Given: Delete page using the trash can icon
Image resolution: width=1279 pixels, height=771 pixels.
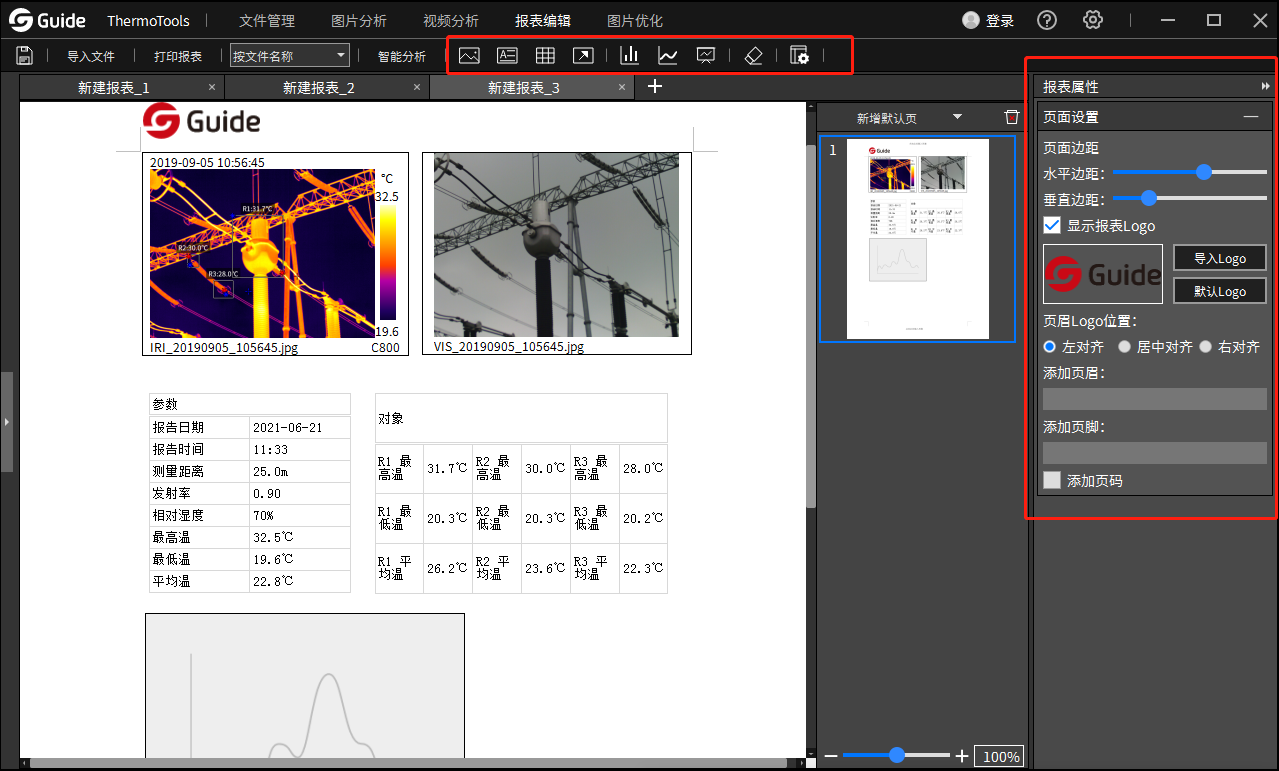Looking at the screenshot, I should (x=1012, y=117).
